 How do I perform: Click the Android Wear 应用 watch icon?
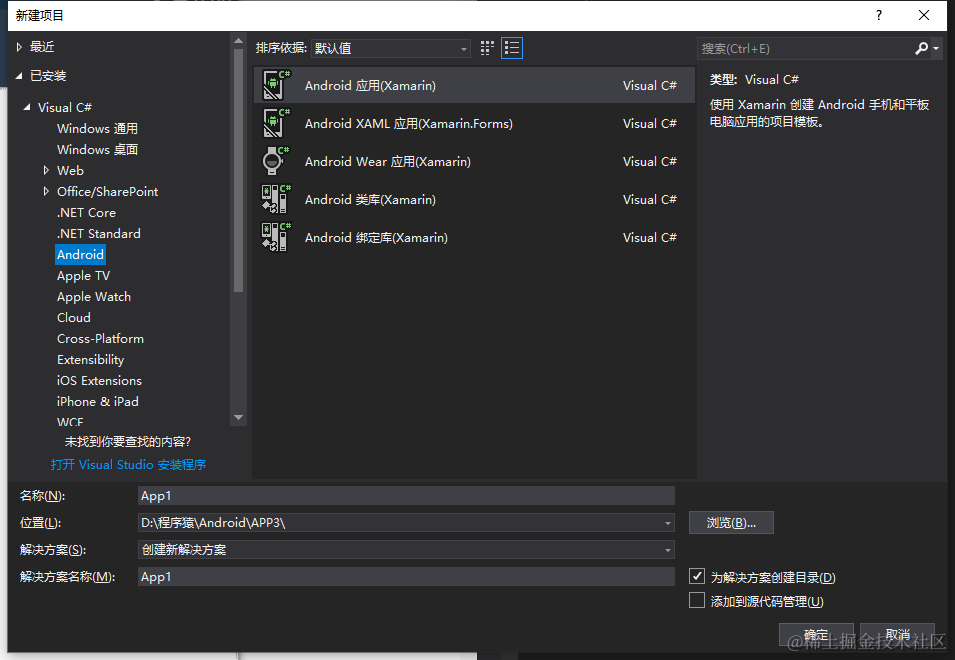coord(276,161)
